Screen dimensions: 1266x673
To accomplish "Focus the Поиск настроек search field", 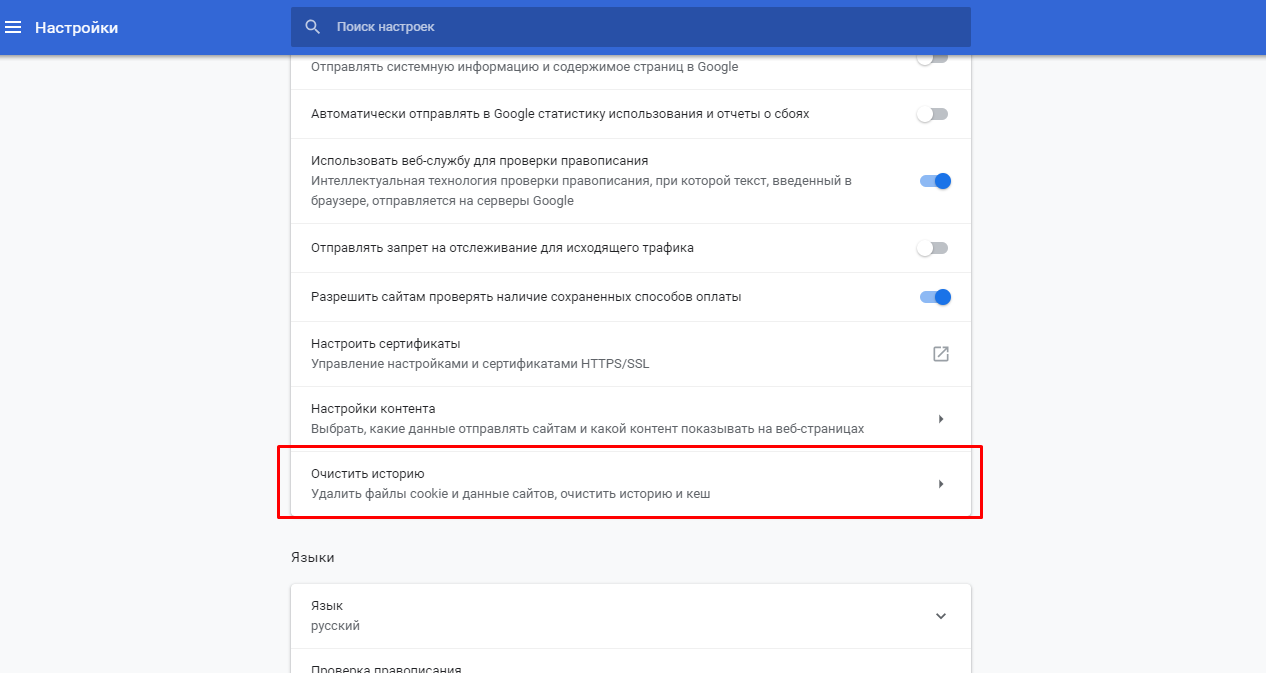I will (x=640, y=27).
